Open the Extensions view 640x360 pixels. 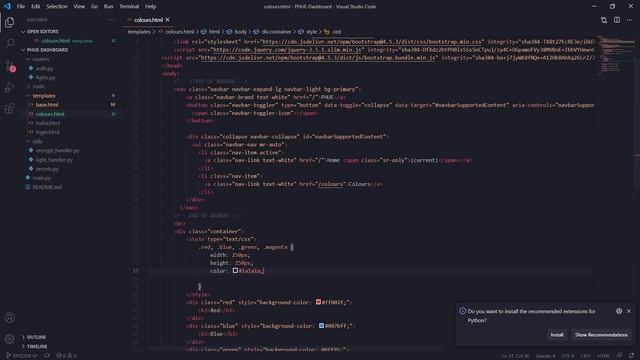tap(9, 109)
